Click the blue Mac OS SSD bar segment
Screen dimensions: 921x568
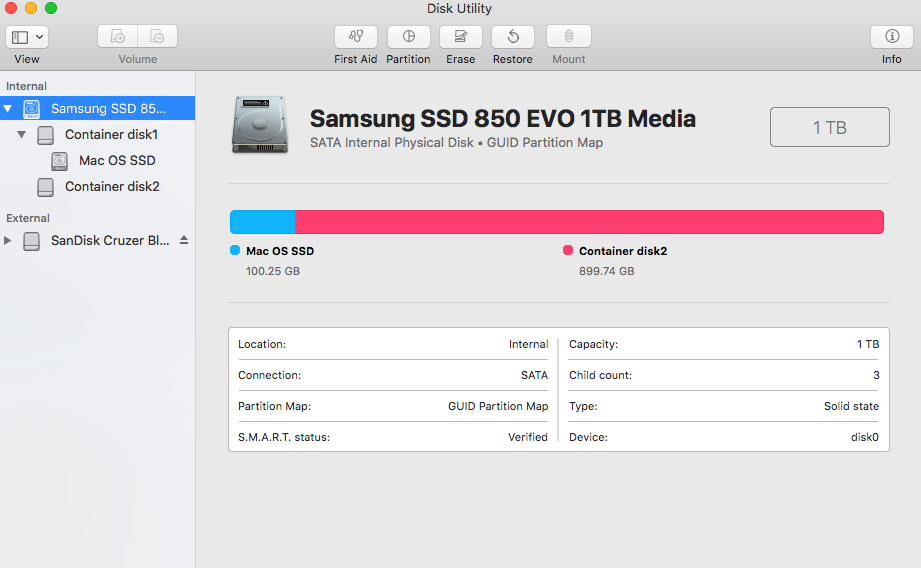[263, 222]
